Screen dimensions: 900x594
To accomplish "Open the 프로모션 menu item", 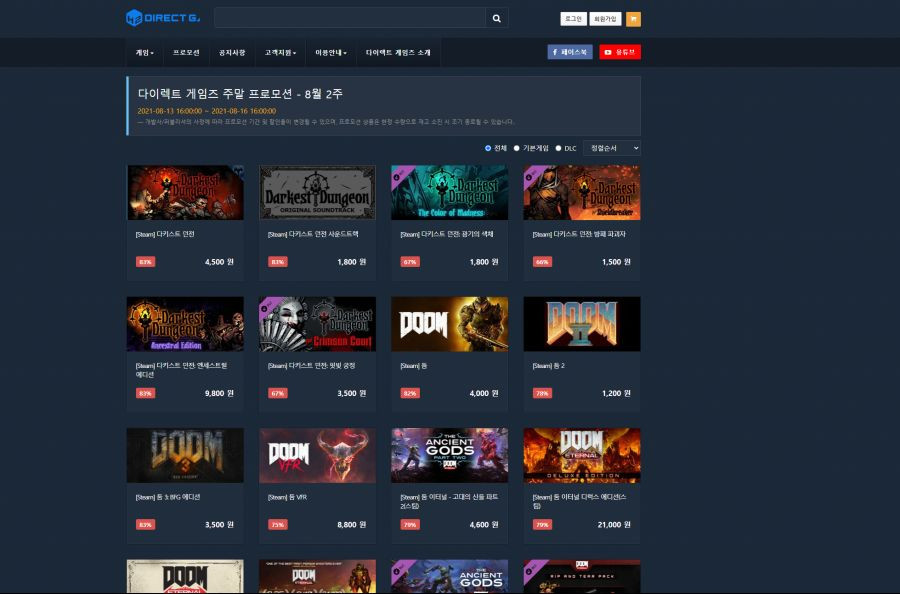I will pos(186,53).
